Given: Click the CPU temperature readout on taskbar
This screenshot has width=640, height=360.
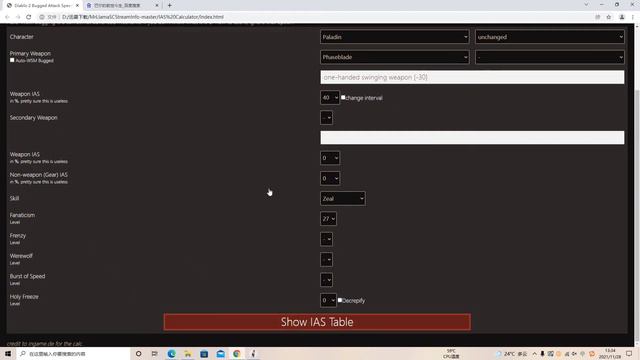Looking at the screenshot, I should (451, 353).
